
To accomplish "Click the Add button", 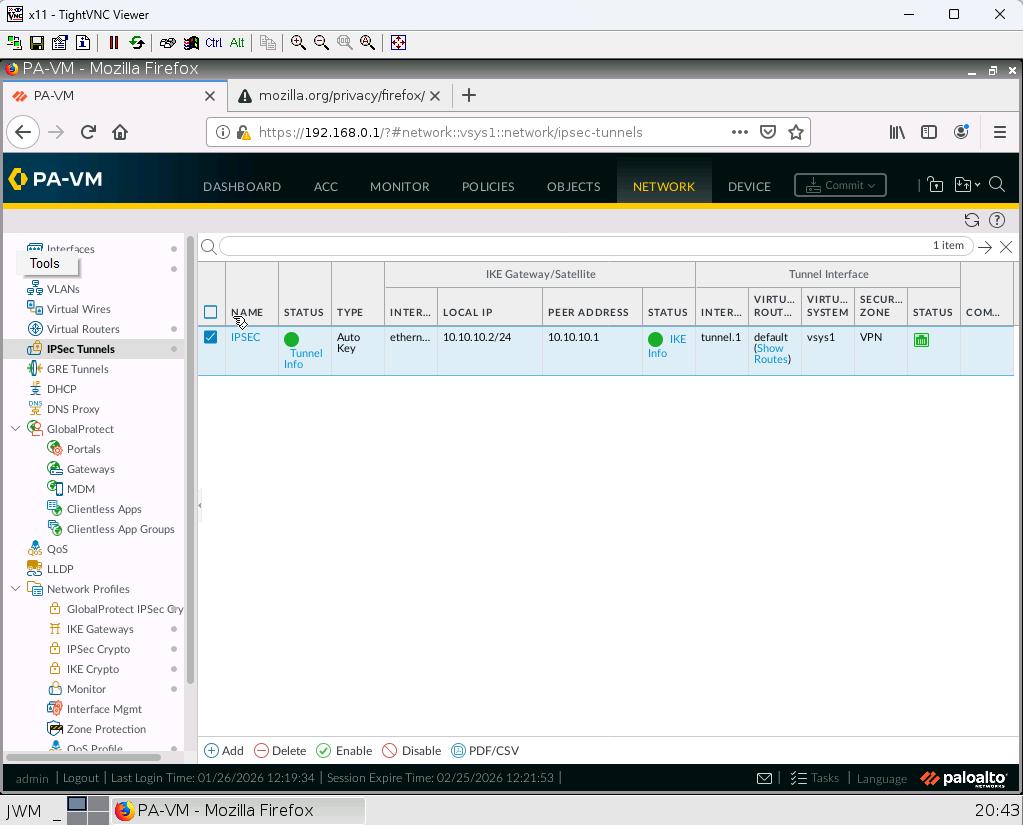I will click(x=224, y=751).
